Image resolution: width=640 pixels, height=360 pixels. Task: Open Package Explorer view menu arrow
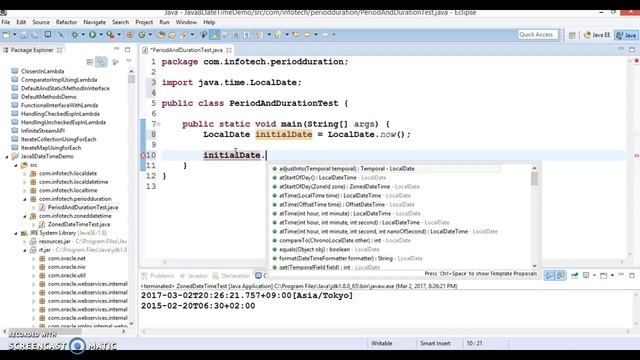[129, 61]
